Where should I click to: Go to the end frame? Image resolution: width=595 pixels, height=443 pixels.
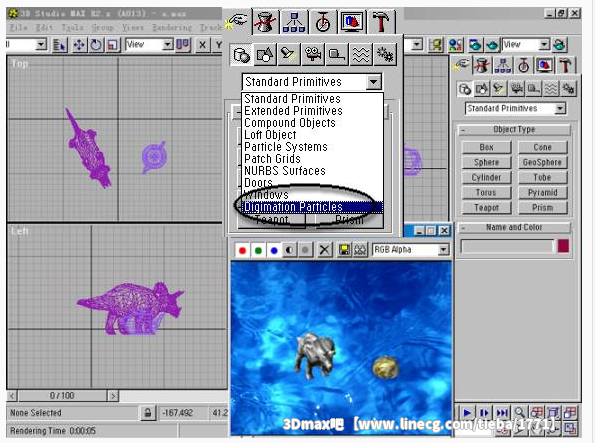(x=502, y=413)
